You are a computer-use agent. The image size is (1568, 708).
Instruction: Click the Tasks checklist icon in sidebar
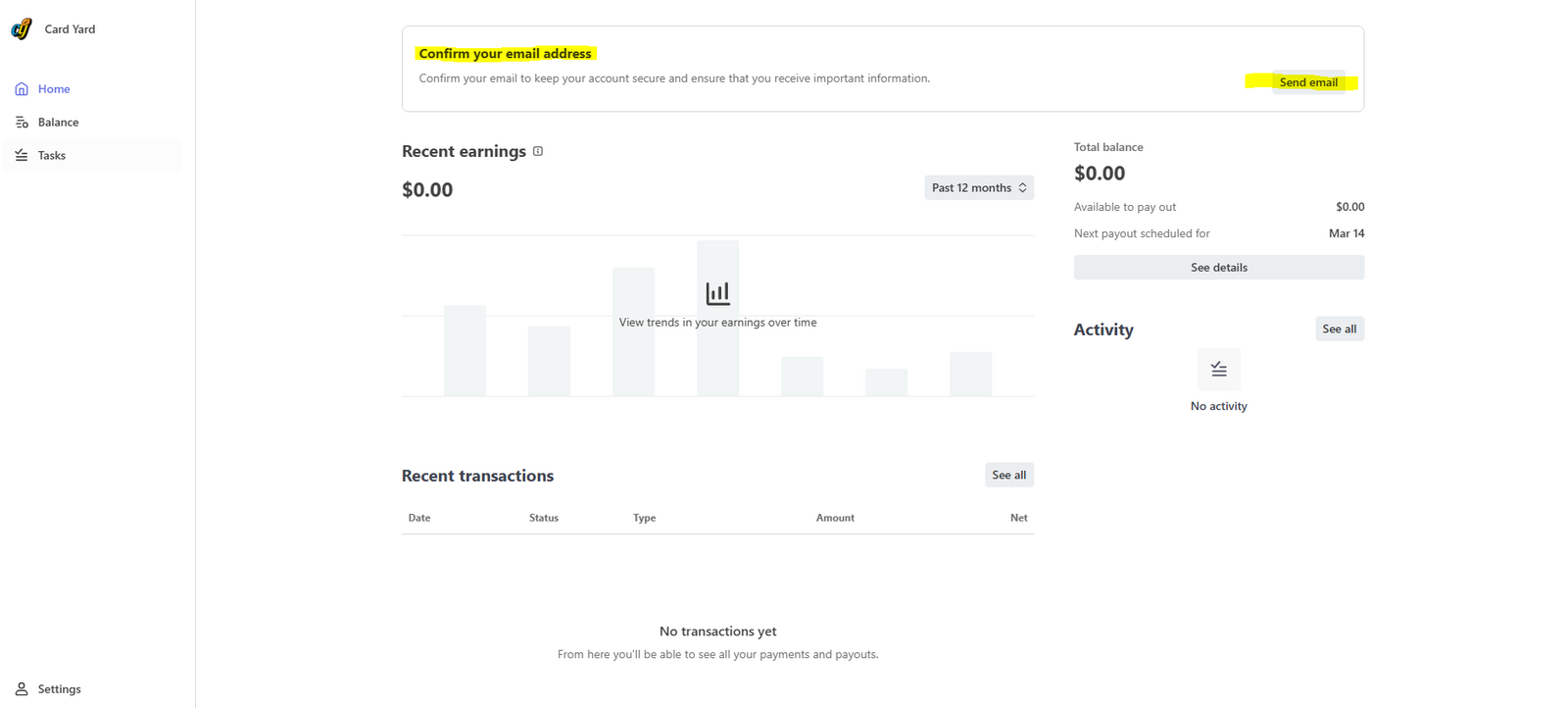pos(22,155)
